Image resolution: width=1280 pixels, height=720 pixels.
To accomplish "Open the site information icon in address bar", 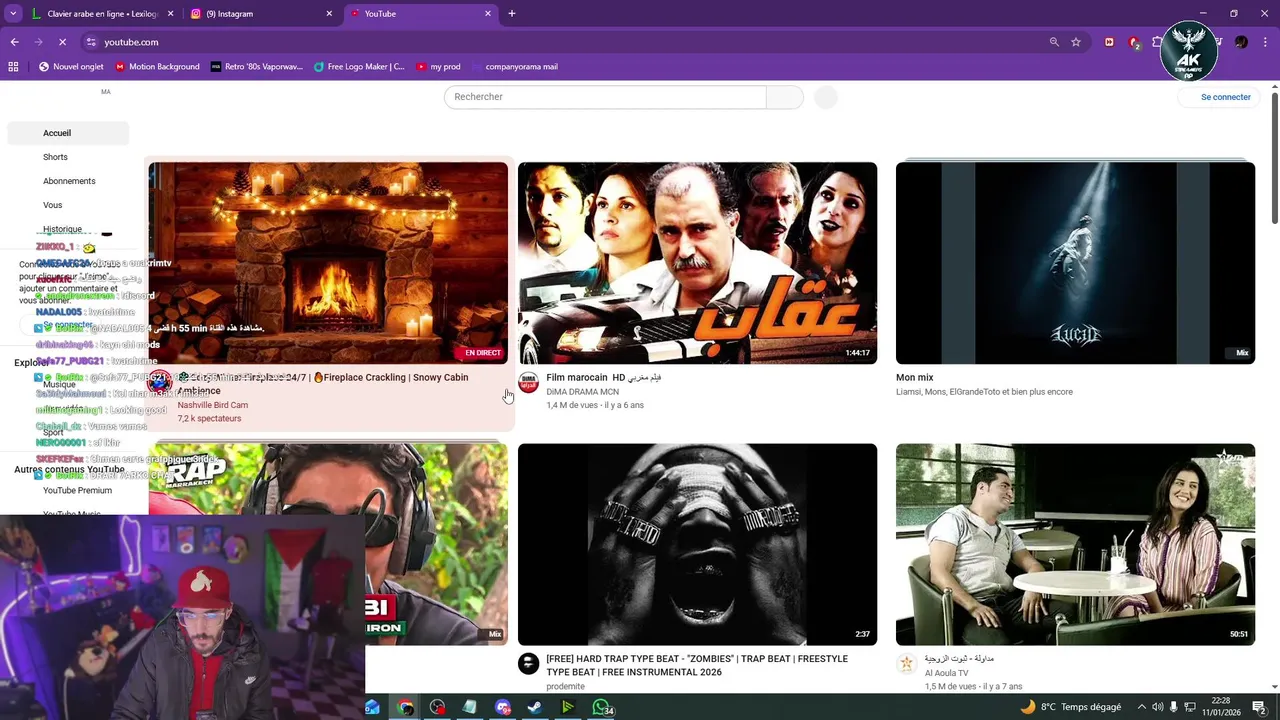I will point(91,42).
